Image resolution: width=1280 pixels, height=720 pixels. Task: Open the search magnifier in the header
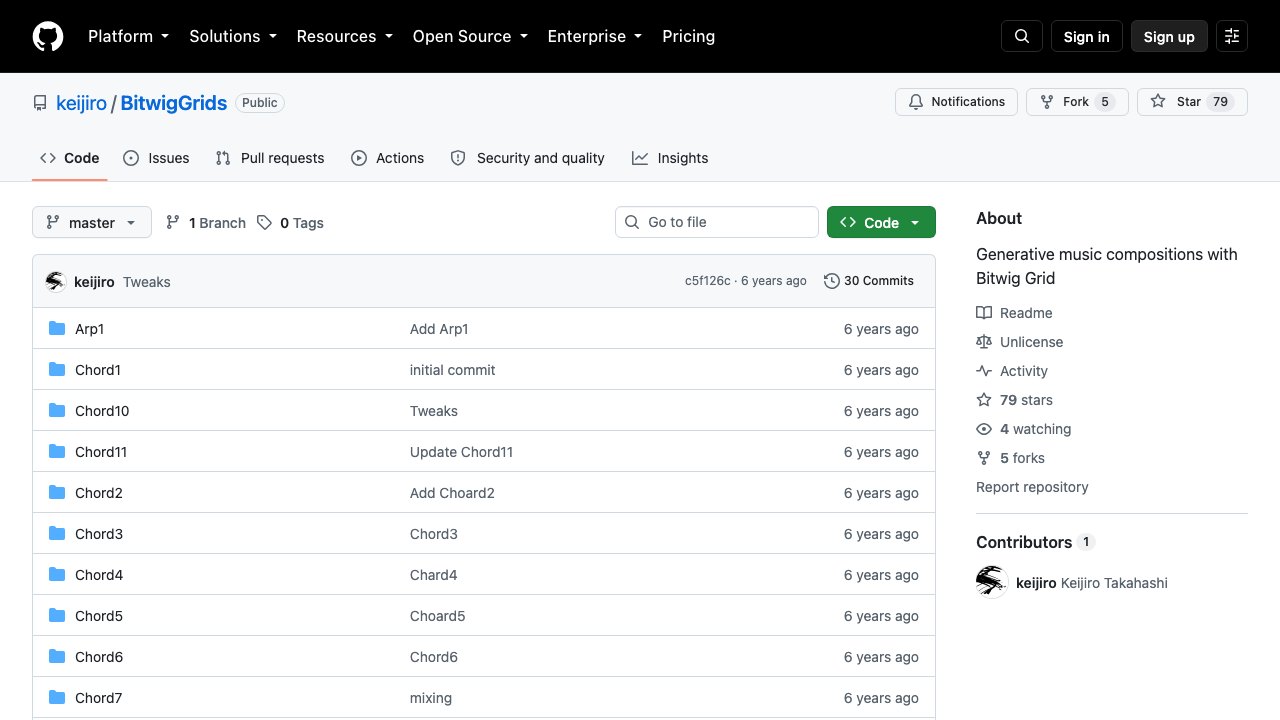(1022, 36)
